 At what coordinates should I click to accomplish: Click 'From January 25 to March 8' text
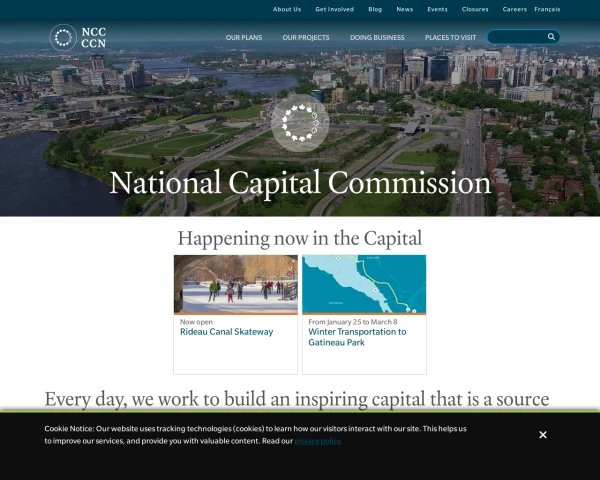pos(353,322)
